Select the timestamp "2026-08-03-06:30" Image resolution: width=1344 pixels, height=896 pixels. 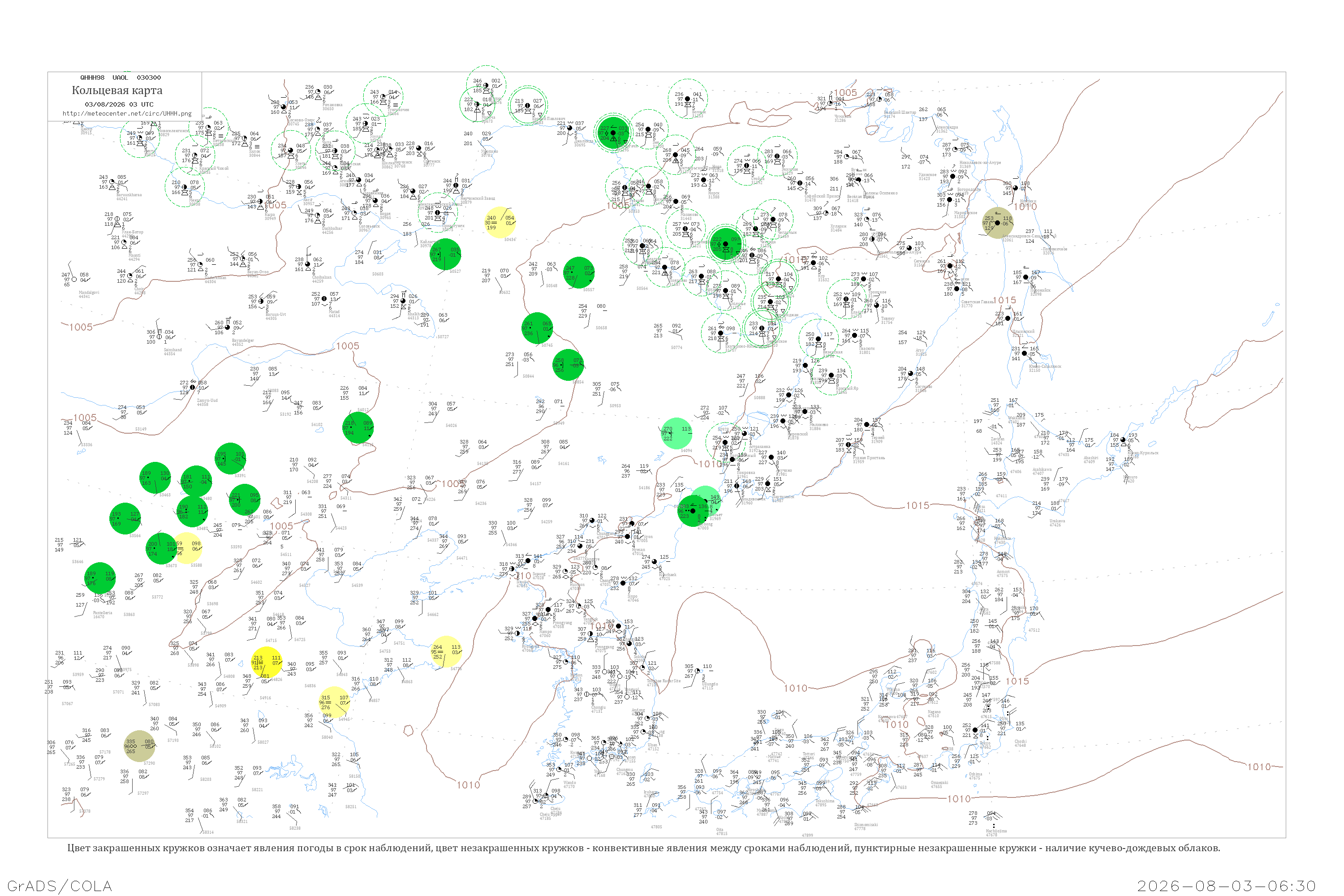(x=1226, y=886)
